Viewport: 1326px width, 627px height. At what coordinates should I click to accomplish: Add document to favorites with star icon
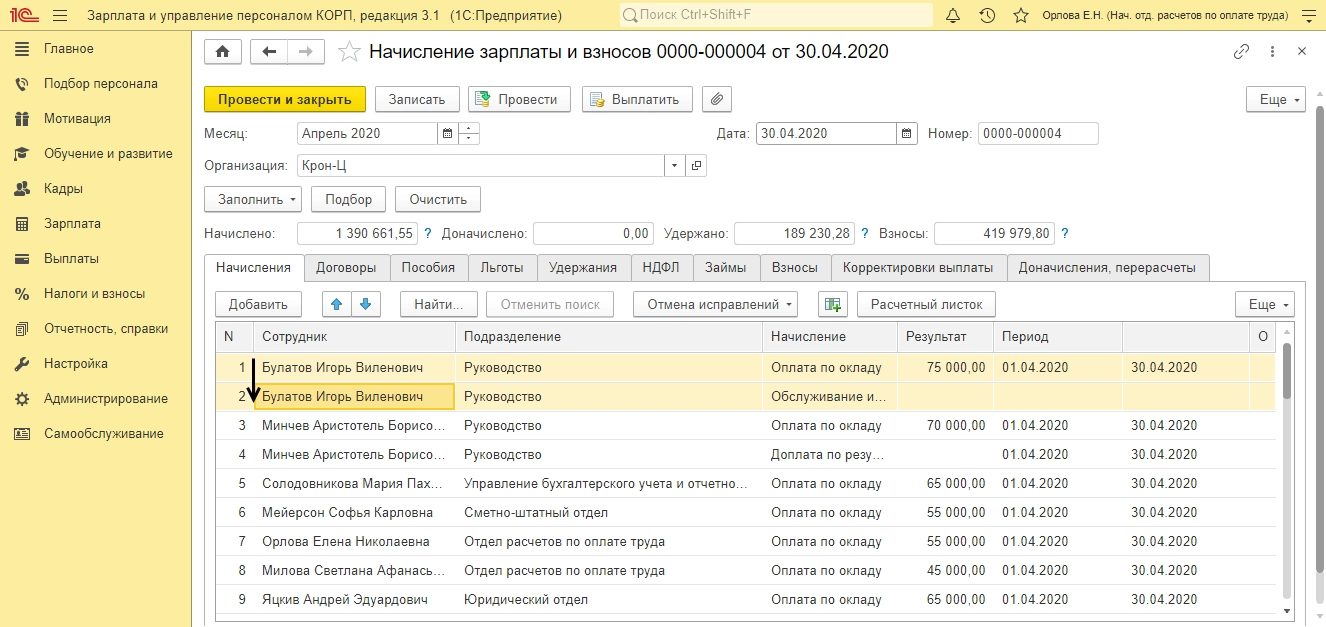click(x=349, y=52)
